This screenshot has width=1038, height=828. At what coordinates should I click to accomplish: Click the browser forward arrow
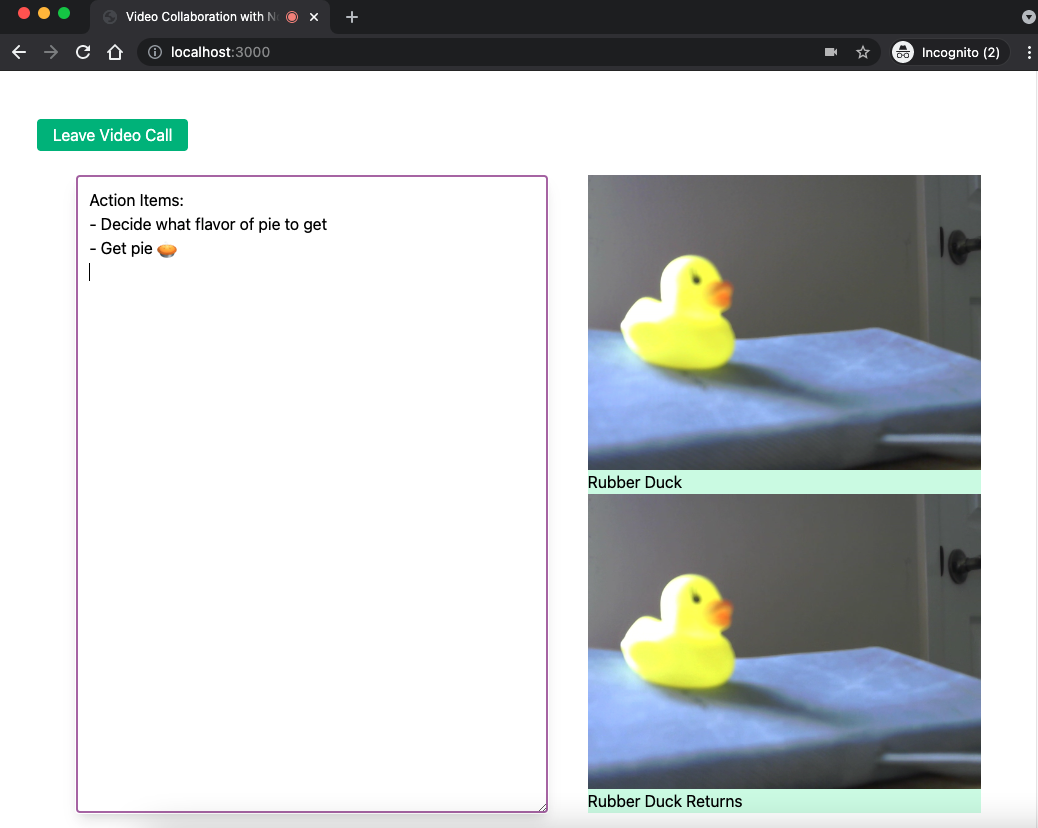pyautogui.click(x=51, y=52)
